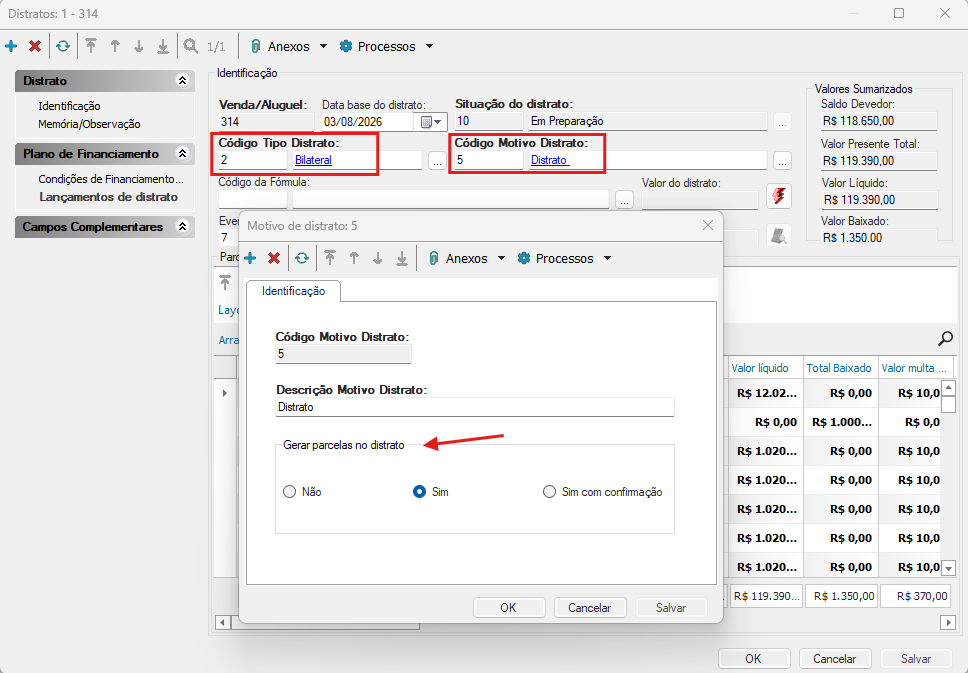The height and width of the screenshot is (673, 968).
Task: Go to last record in Motivo dialog
Action: 402,258
